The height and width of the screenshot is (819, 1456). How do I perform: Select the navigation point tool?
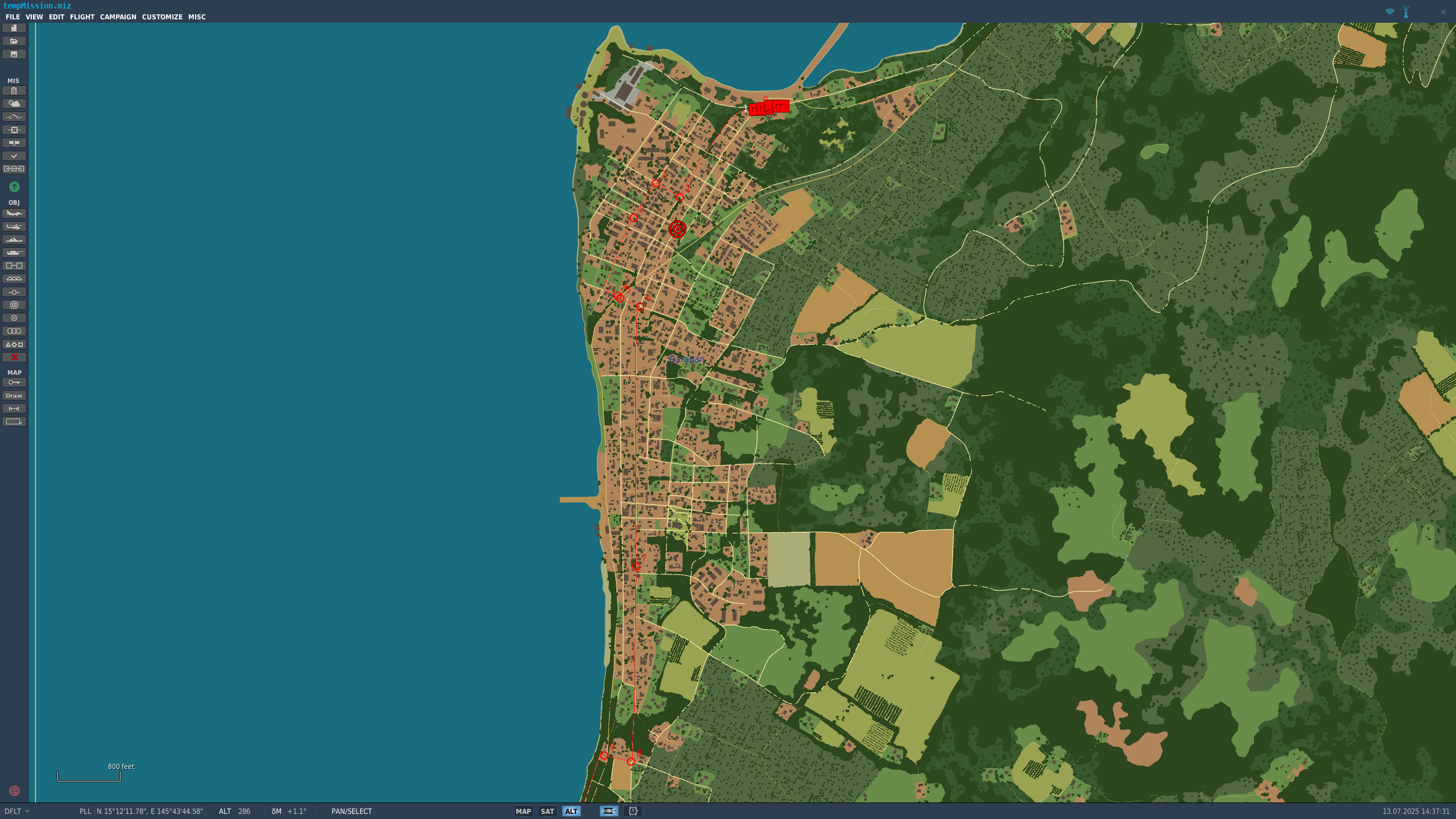click(14, 292)
